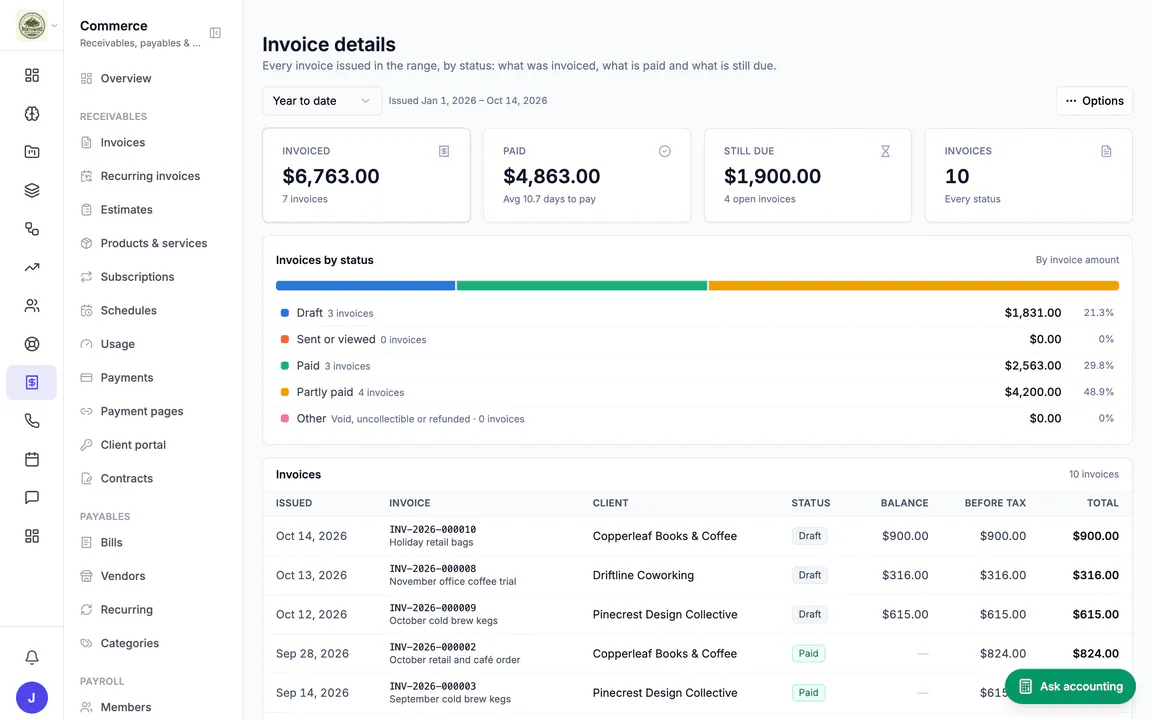Open Payments in the sidebar
The height and width of the screenshot is (720, 1152).
click(x=126, y=378)
